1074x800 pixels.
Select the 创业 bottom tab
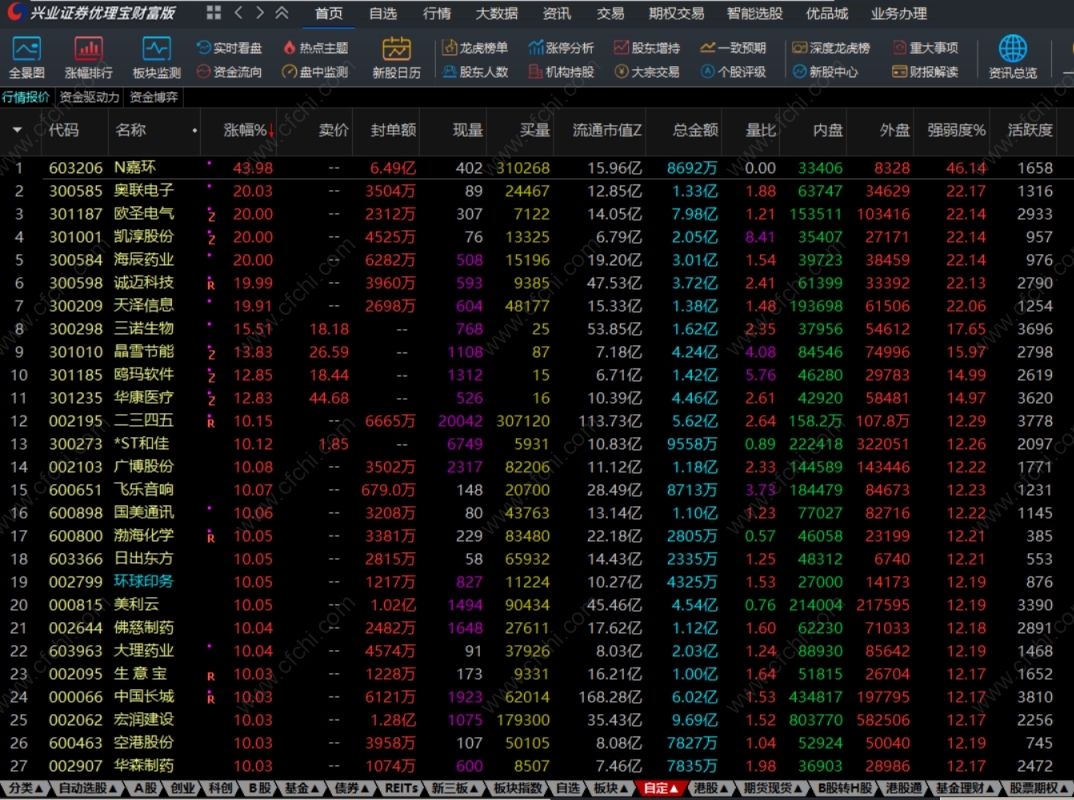click(x=182, y=788)
